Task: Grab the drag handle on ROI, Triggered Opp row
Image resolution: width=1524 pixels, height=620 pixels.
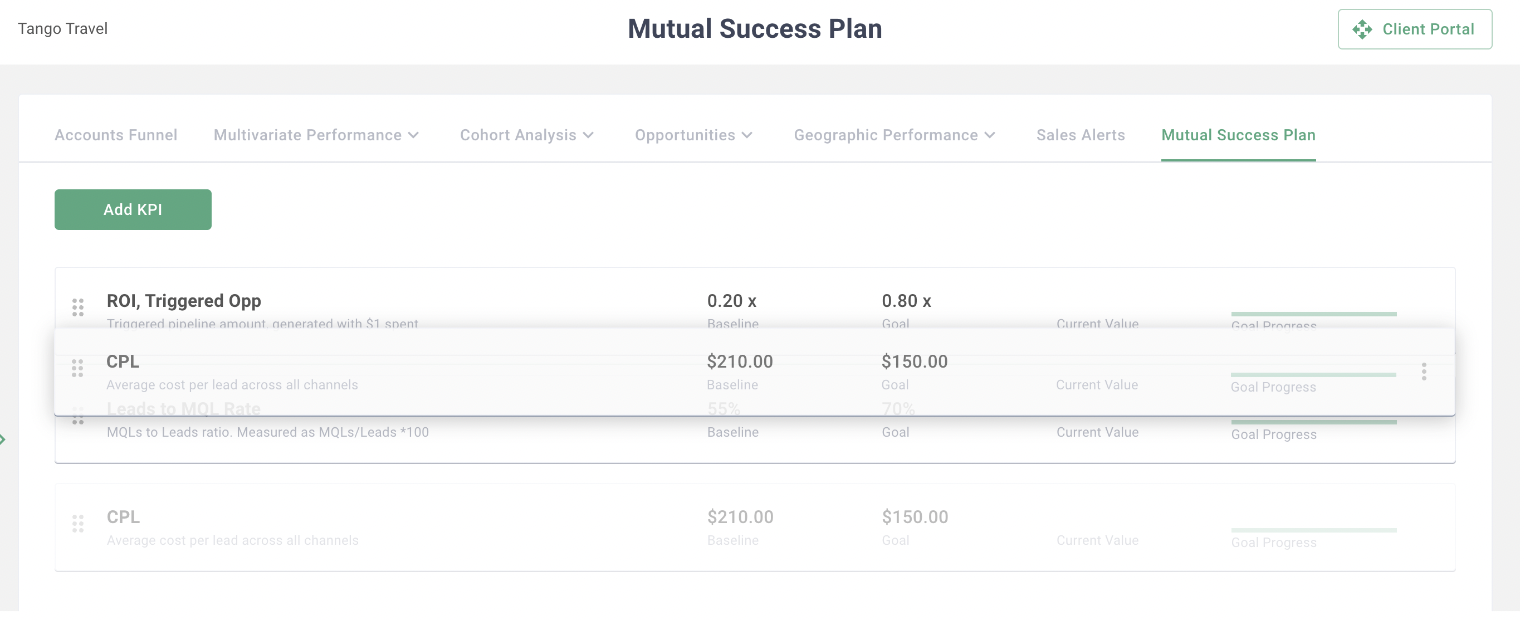Action: click(78, 308)
